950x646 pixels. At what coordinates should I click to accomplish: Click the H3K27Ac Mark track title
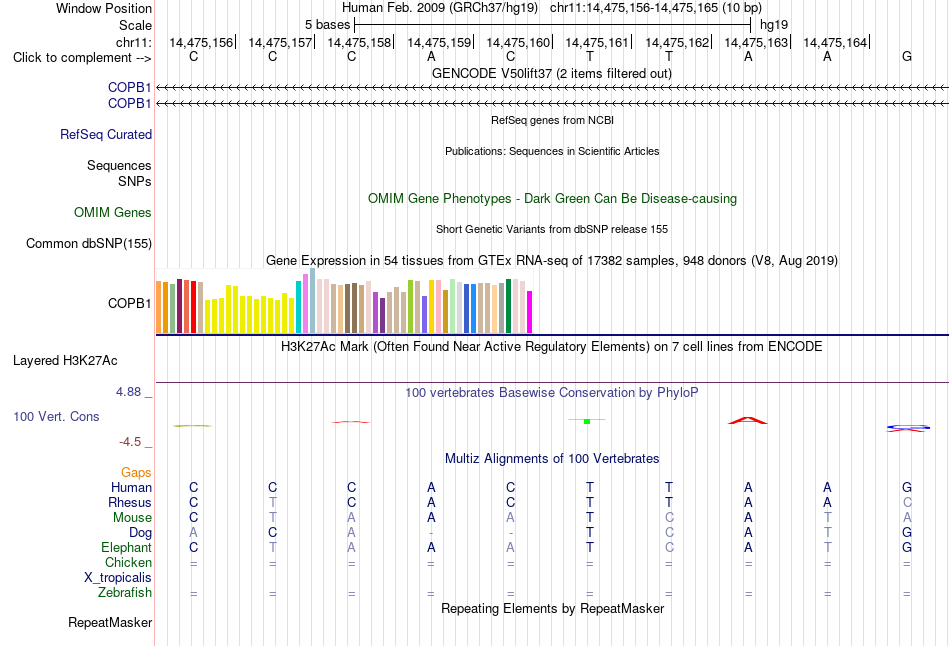(x=552, y=347)
